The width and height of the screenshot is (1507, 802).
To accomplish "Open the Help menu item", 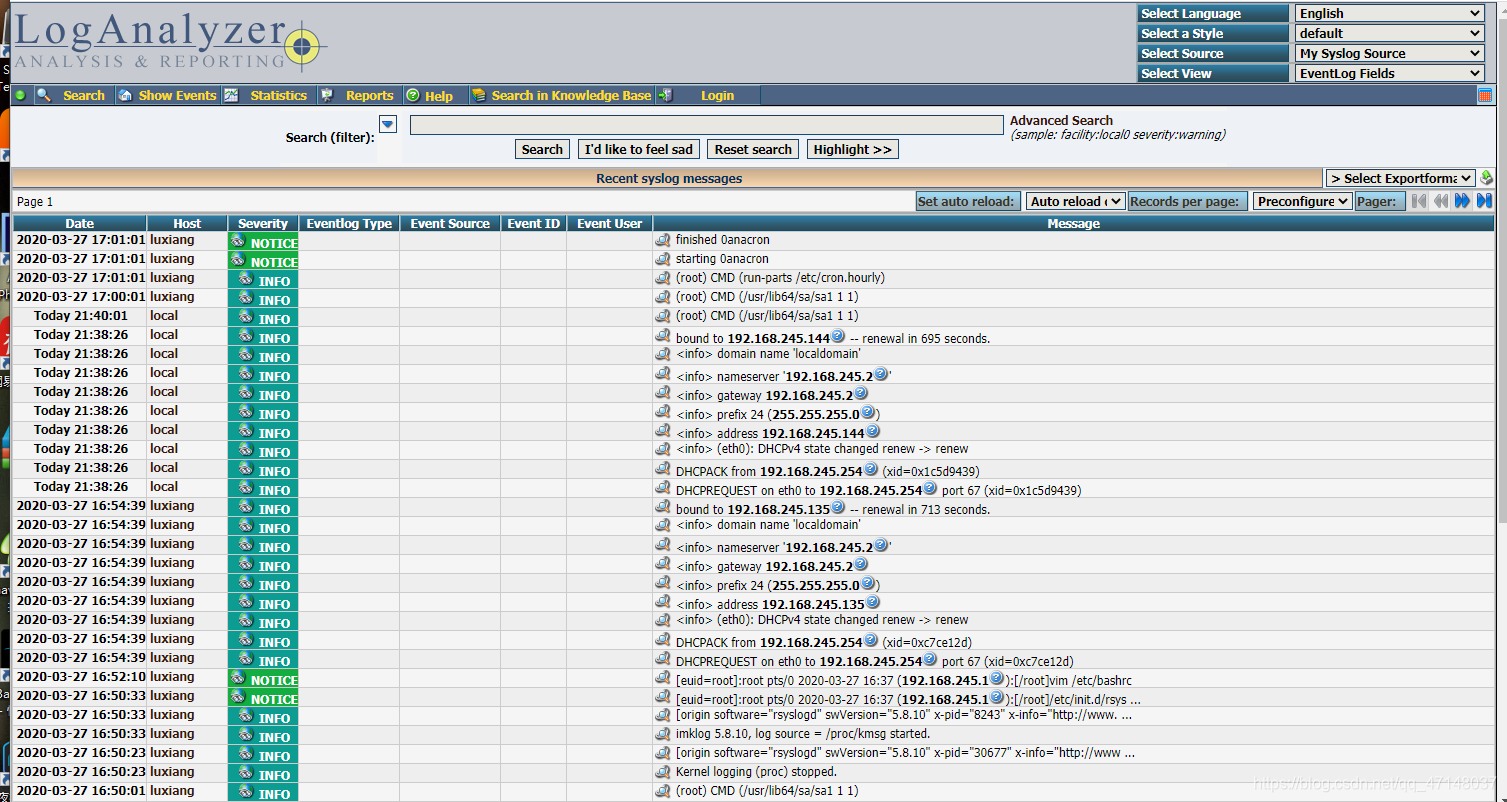I will point(438,96).
